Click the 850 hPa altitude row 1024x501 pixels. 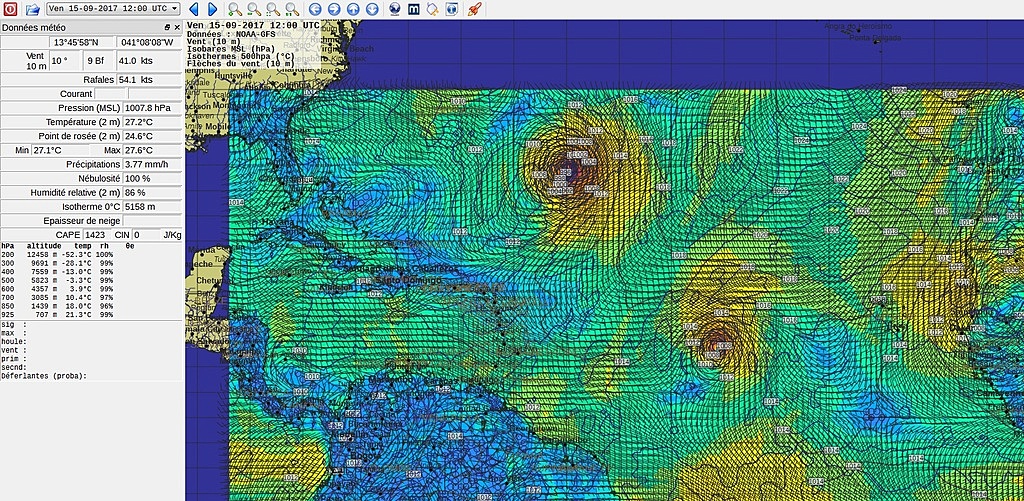(57, 305)
